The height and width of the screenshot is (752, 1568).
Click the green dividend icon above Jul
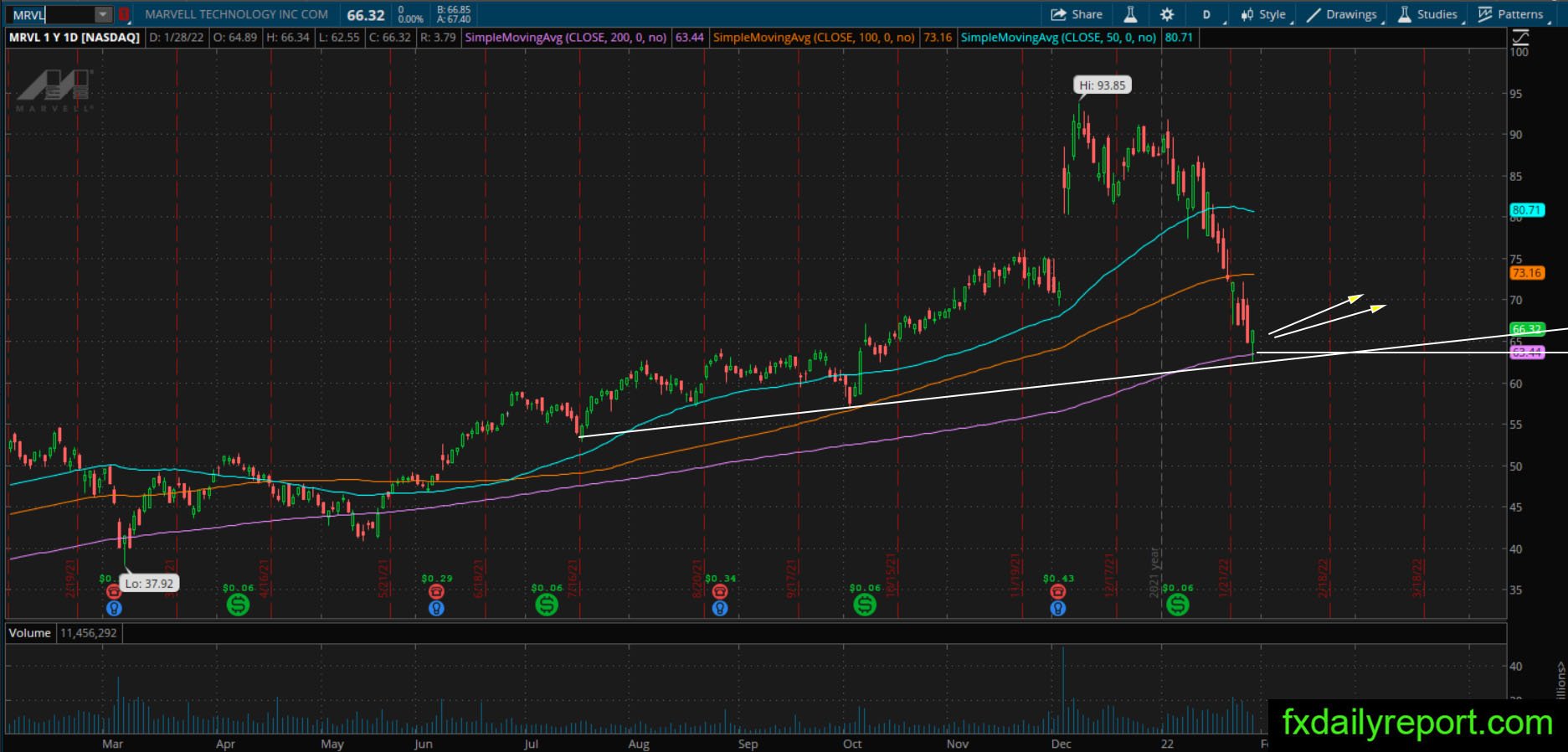(547, 604)
